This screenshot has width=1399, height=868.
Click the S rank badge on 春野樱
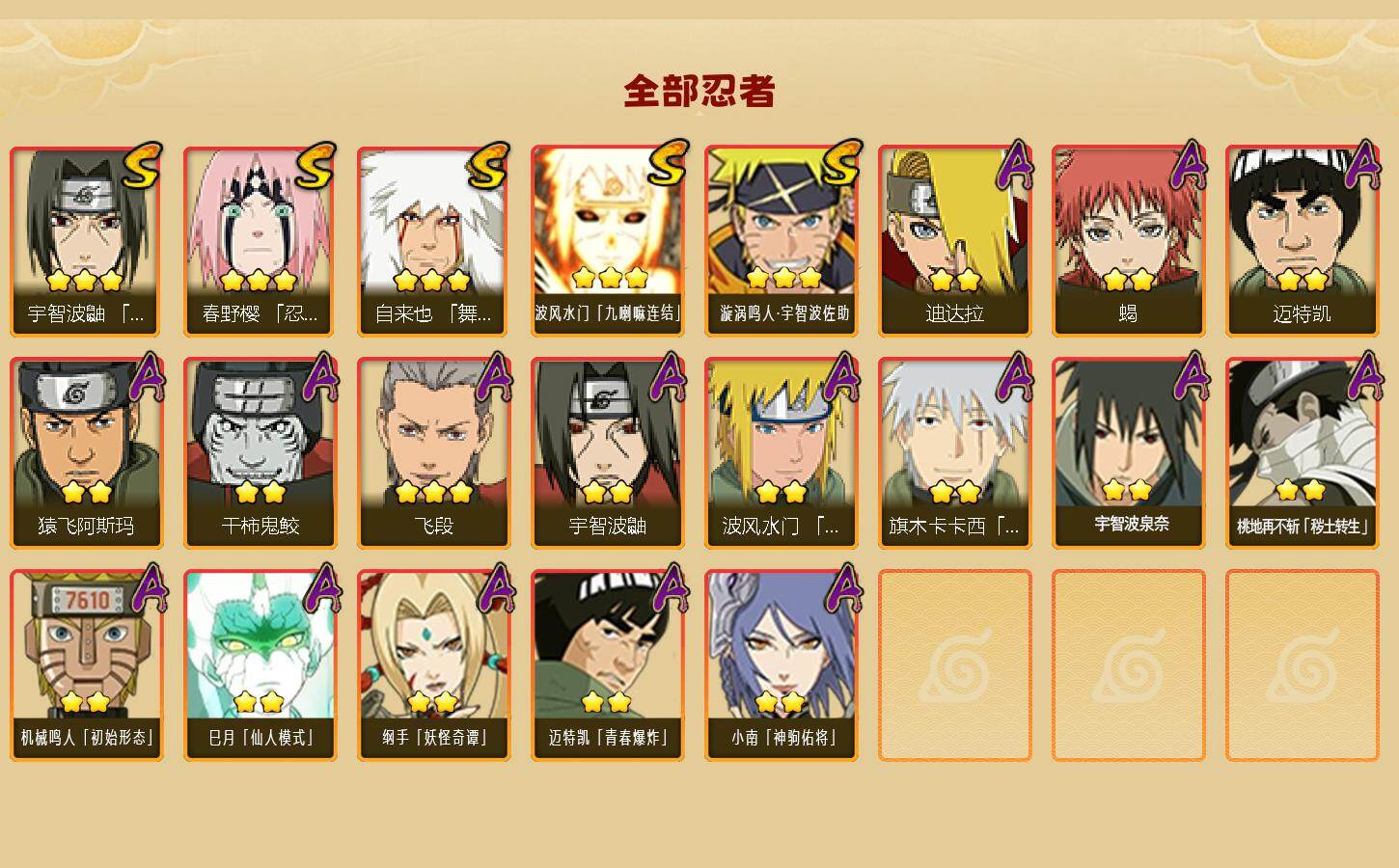pos(315,165)
